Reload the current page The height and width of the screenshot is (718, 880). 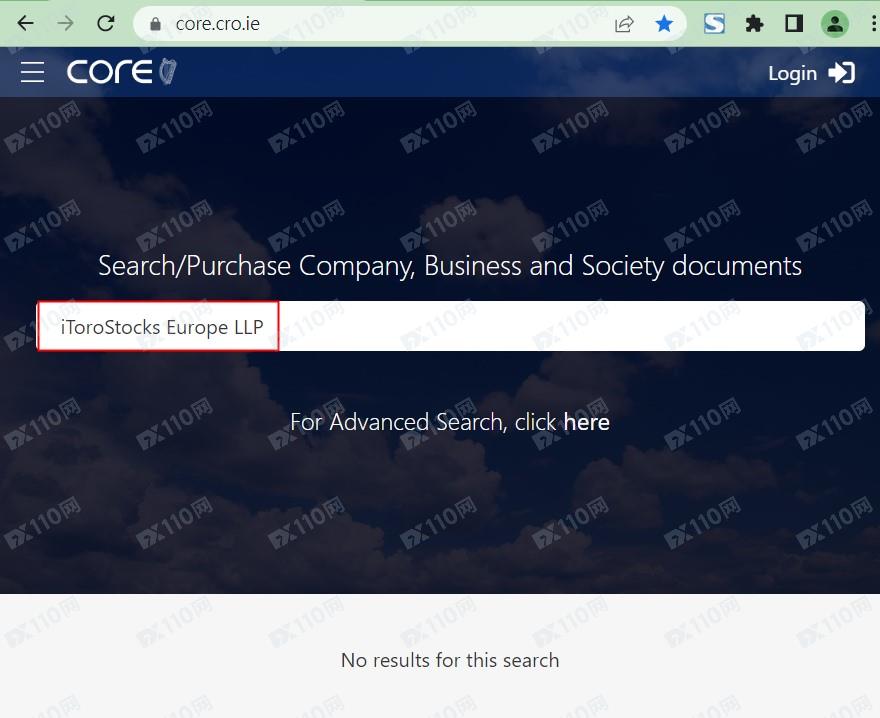[106, 24]
